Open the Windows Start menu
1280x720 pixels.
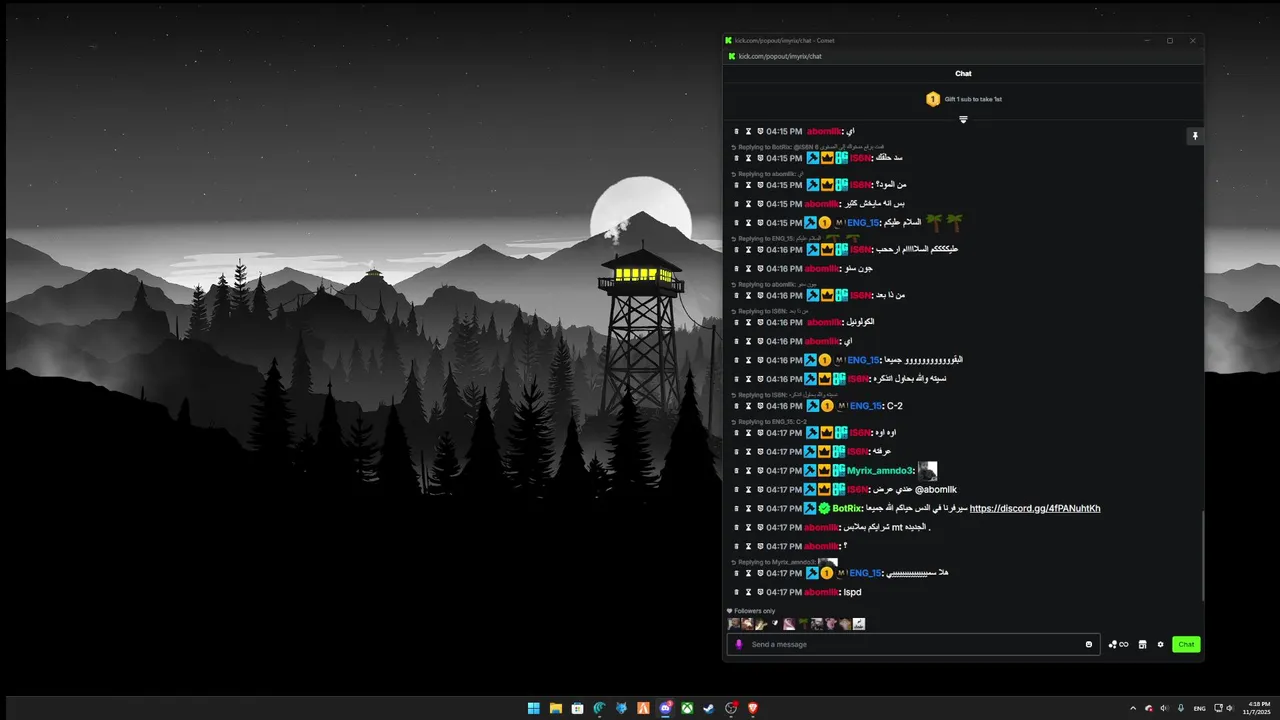pyautogui.click(x=534, y=708)
